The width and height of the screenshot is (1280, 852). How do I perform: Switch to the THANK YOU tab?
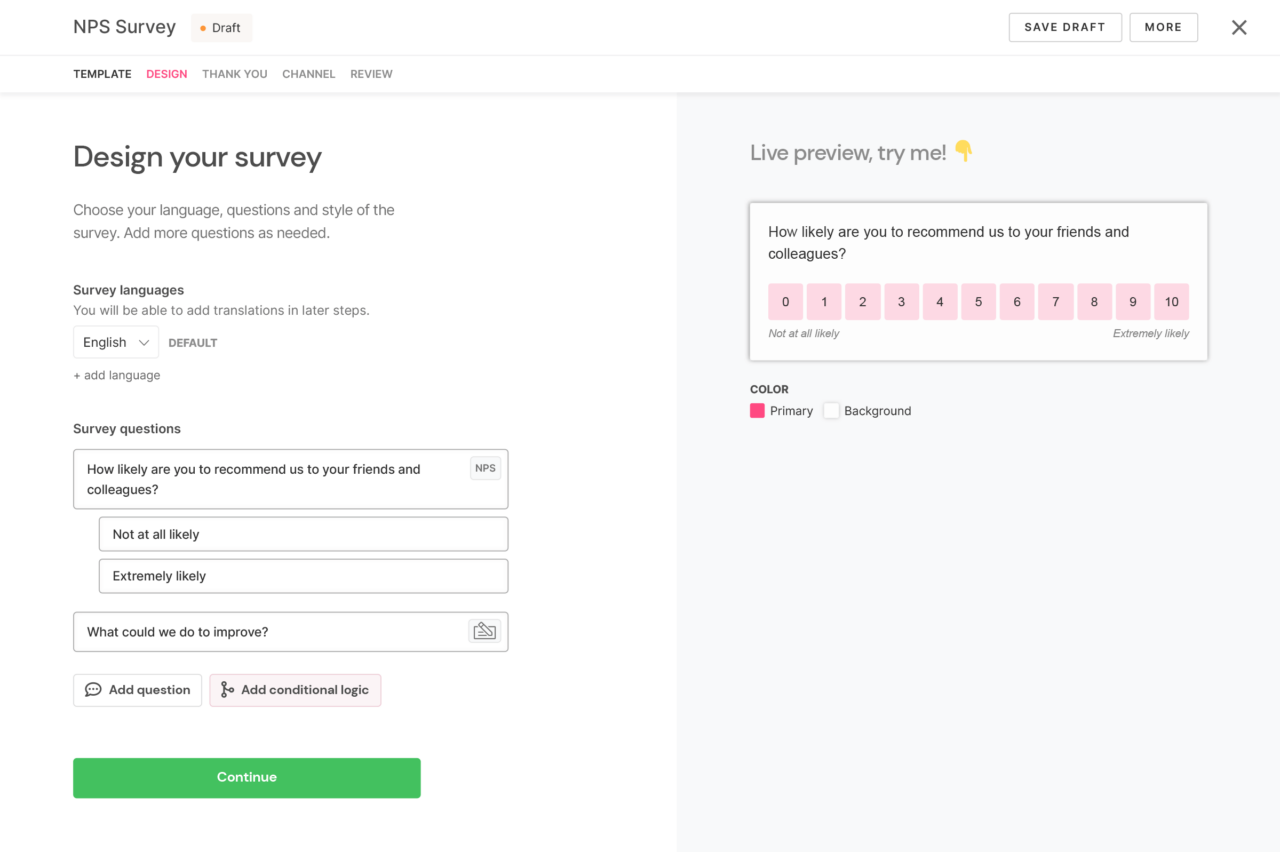tap(234, 73)
